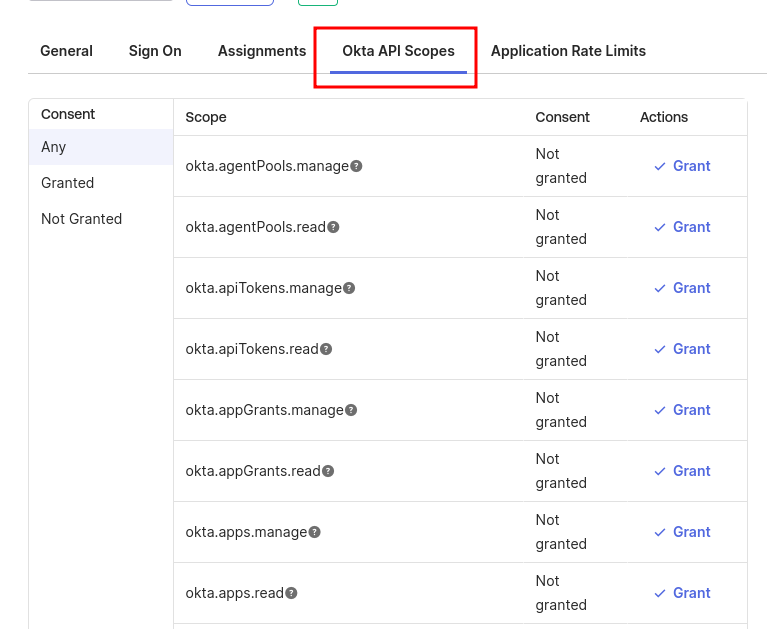This screenshot has height=629, width=767.
Task: Click question mark icon beside okta.apps.read
Action: coord(291,593)
